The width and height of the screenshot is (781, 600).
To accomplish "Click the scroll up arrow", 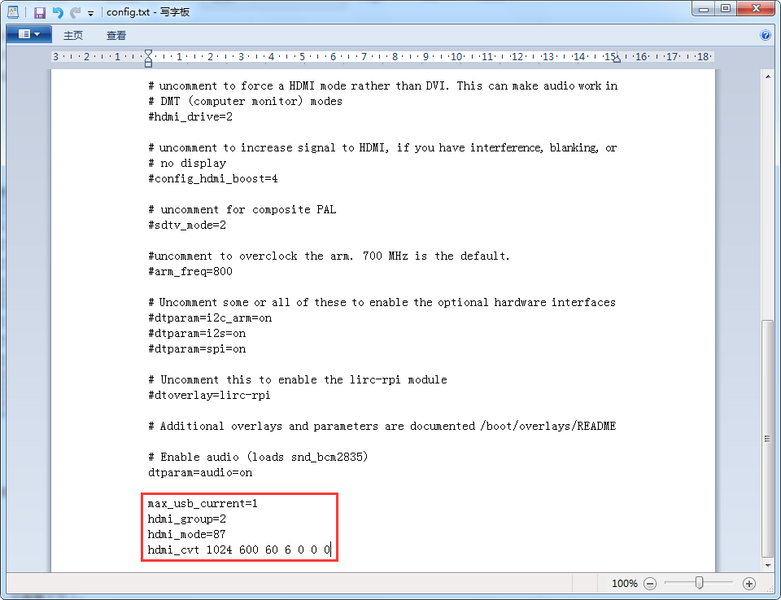I will pyautogui.click(x=768, y=77).
